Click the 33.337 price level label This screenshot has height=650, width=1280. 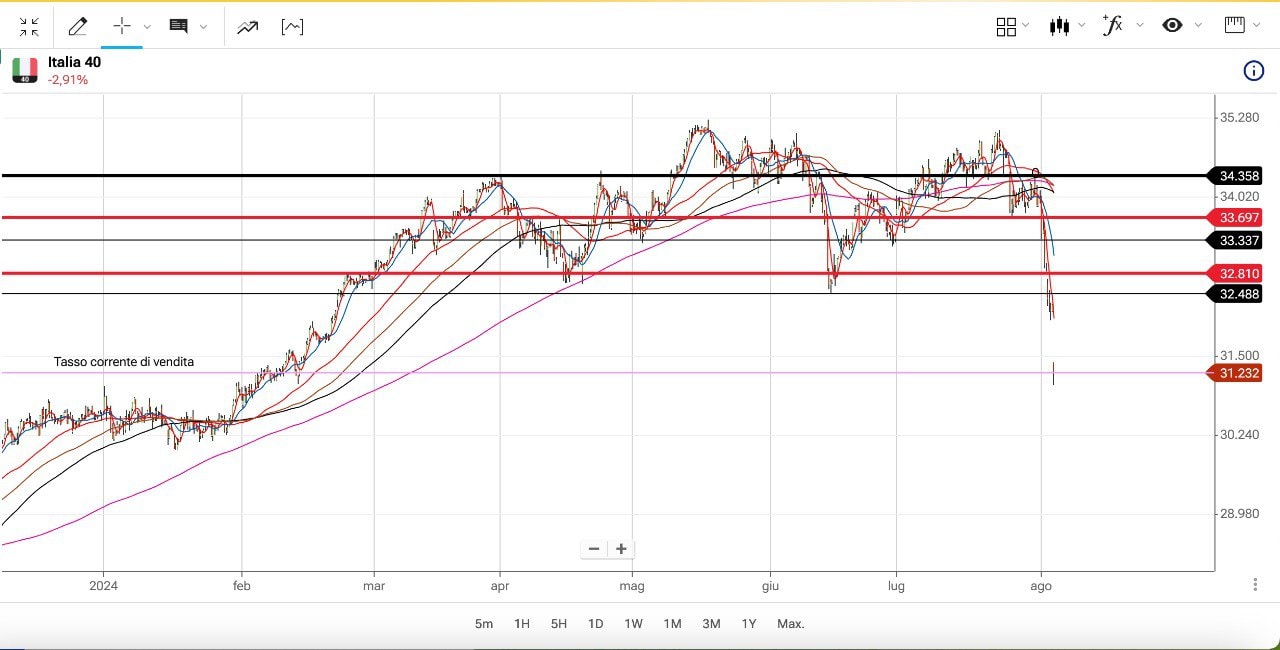(1236, 241)
